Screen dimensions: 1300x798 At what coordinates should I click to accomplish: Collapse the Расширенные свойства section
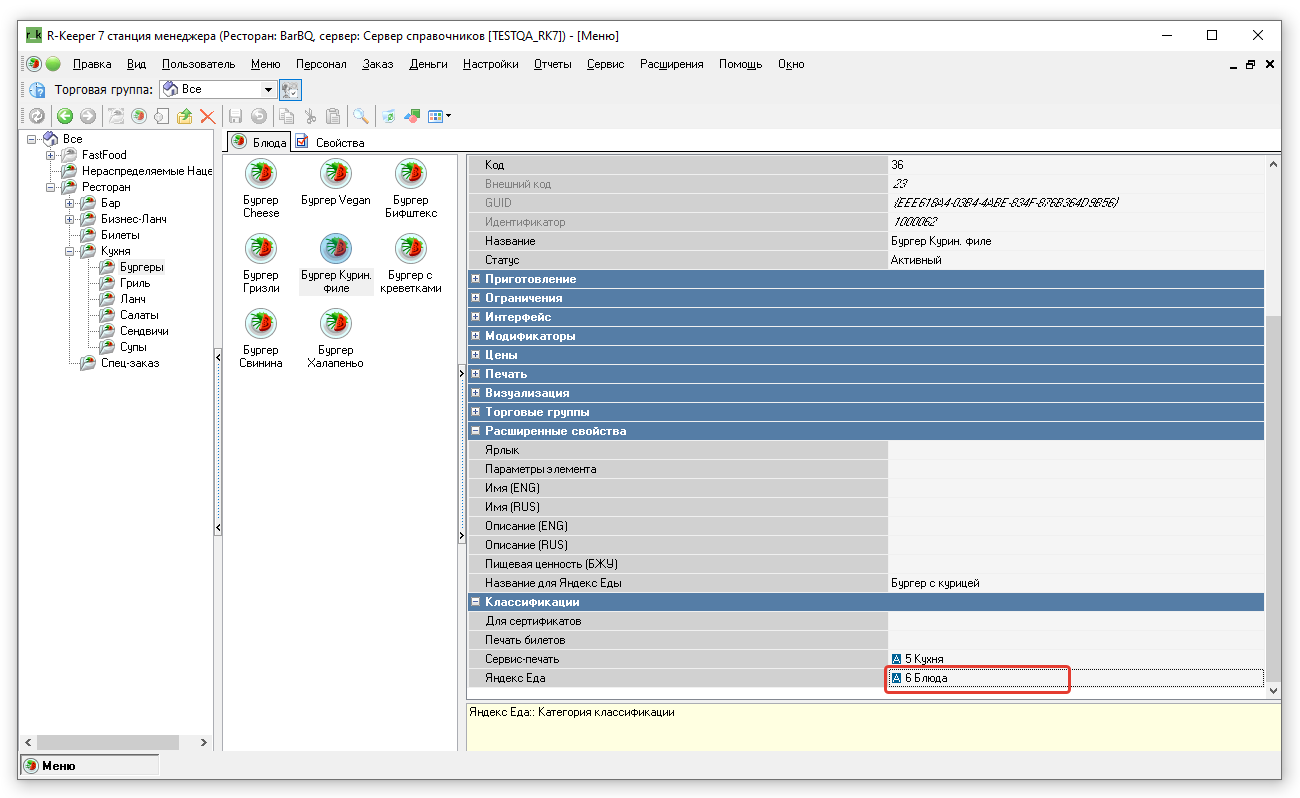pyautogui.click(x=476, y=431)
